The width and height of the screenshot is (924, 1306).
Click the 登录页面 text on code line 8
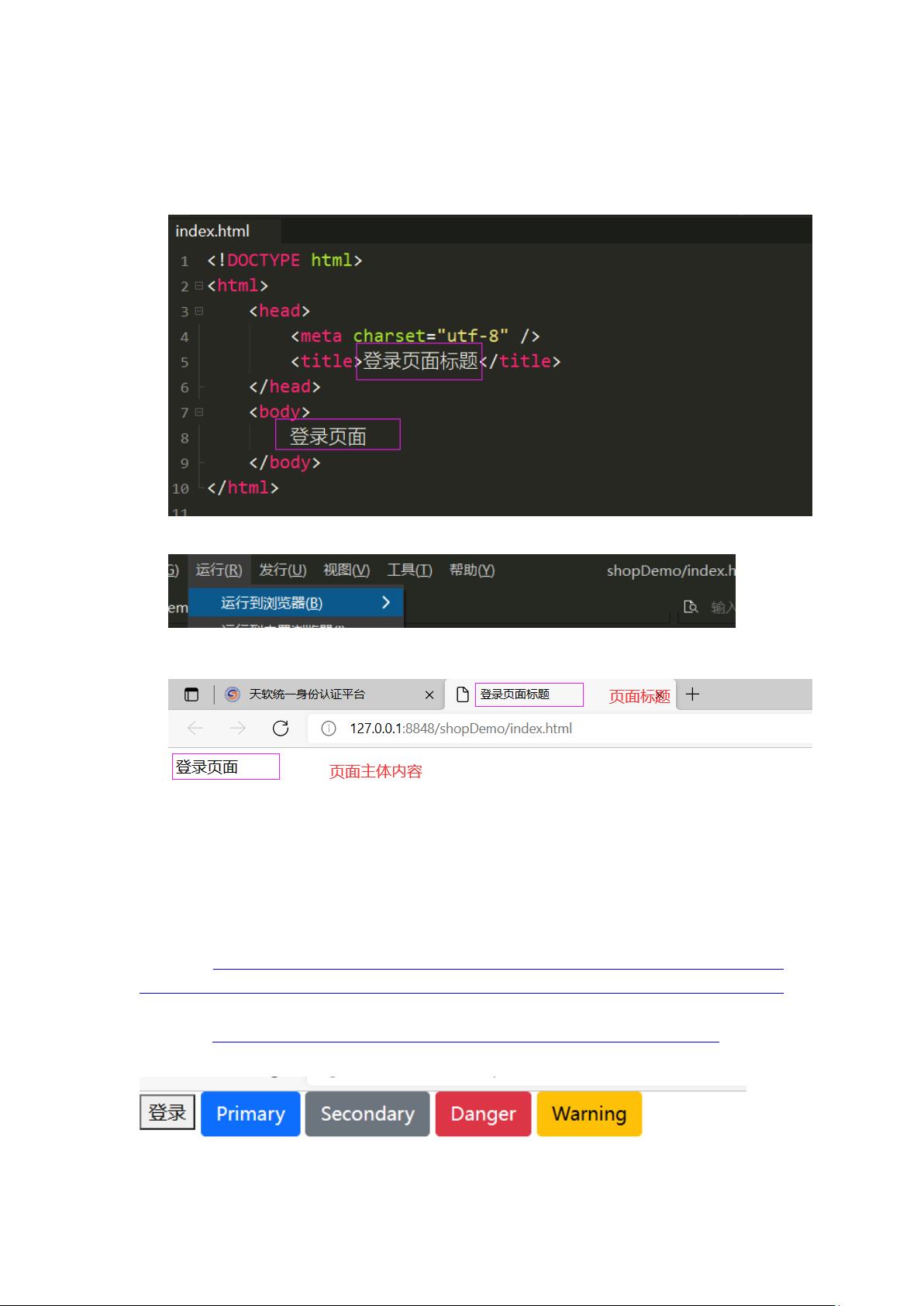(x=328, y=436)
